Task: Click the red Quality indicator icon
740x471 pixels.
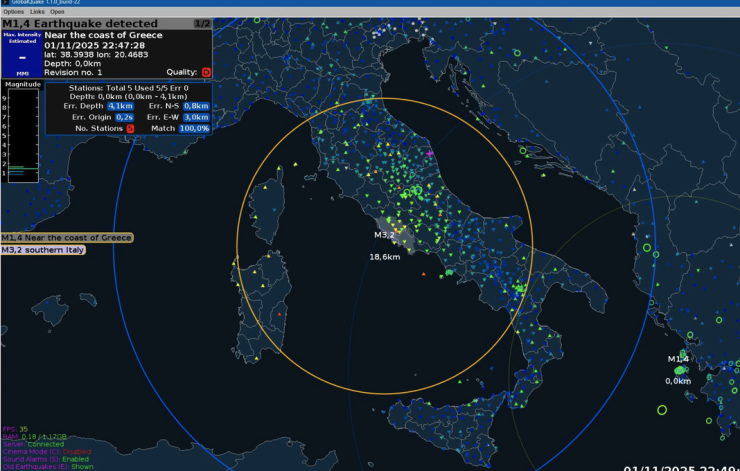Action: [x=206, y=72]
